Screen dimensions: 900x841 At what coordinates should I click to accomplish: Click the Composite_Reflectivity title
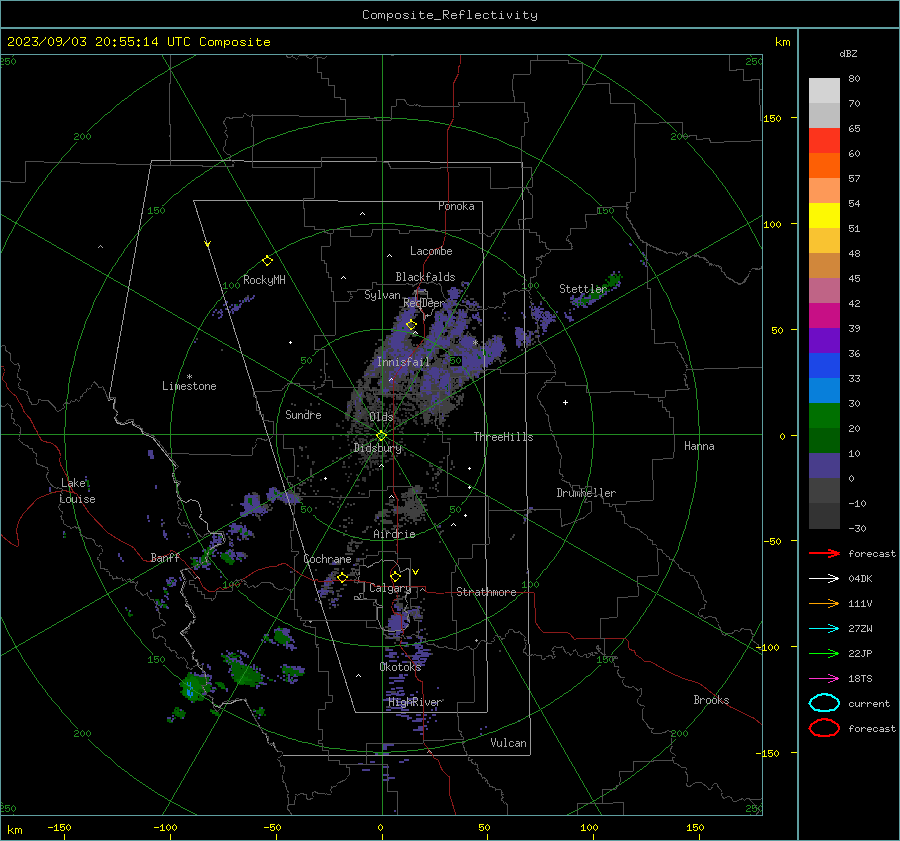click(450, 15)
